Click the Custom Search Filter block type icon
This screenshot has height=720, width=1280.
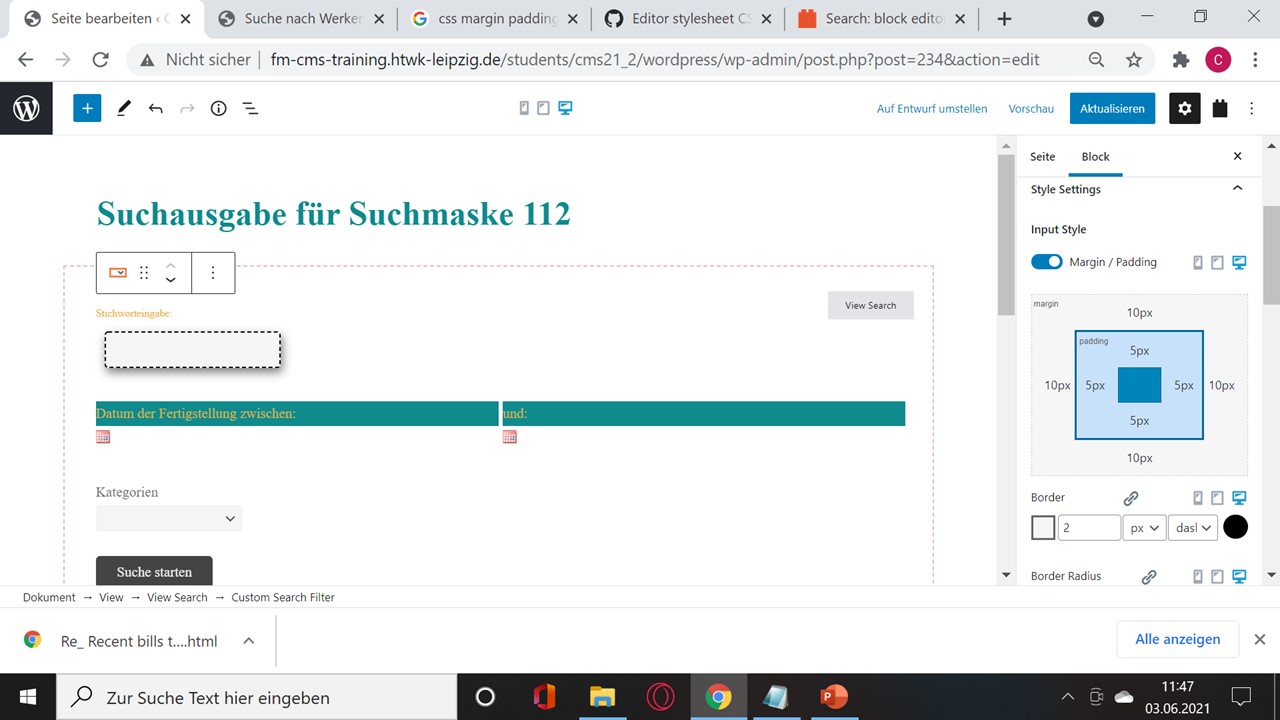(118, 273)
